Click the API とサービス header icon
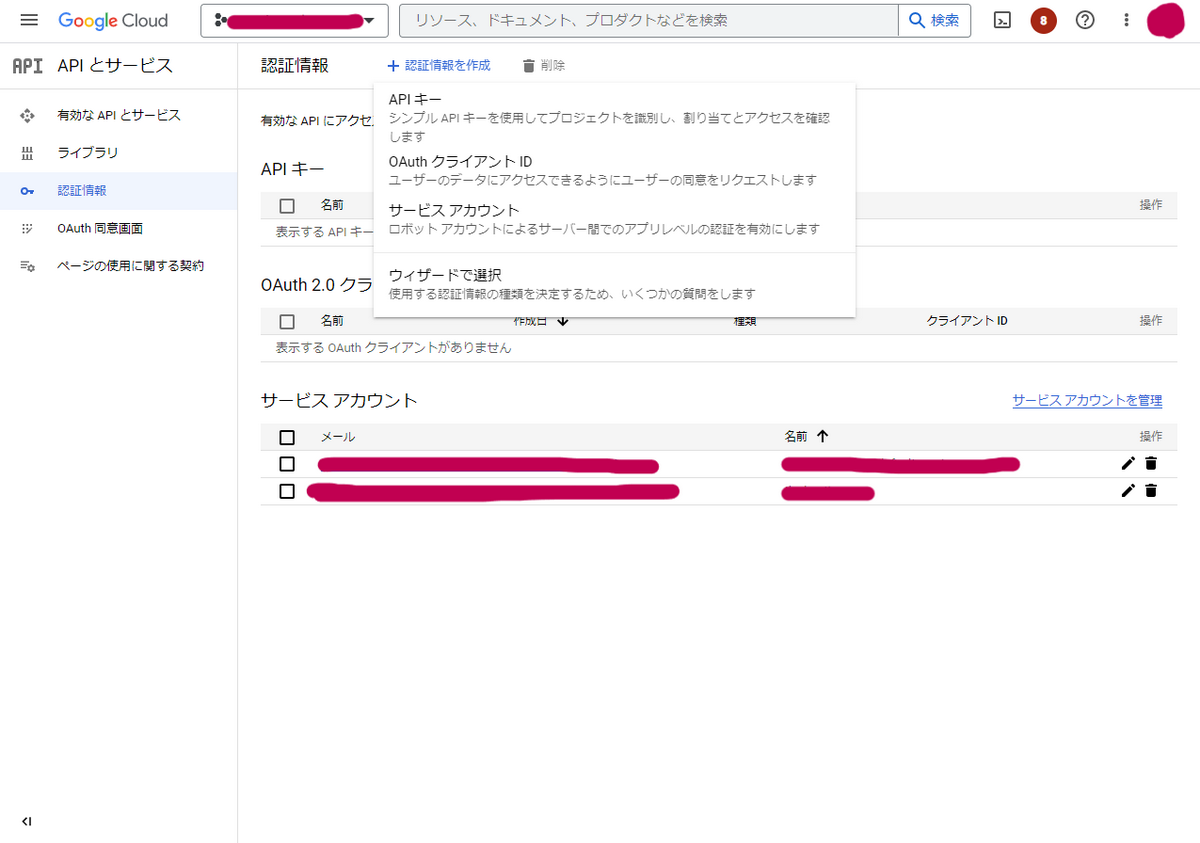The image size is (1200, 843). pyautogui.click(x=28, y=66)
